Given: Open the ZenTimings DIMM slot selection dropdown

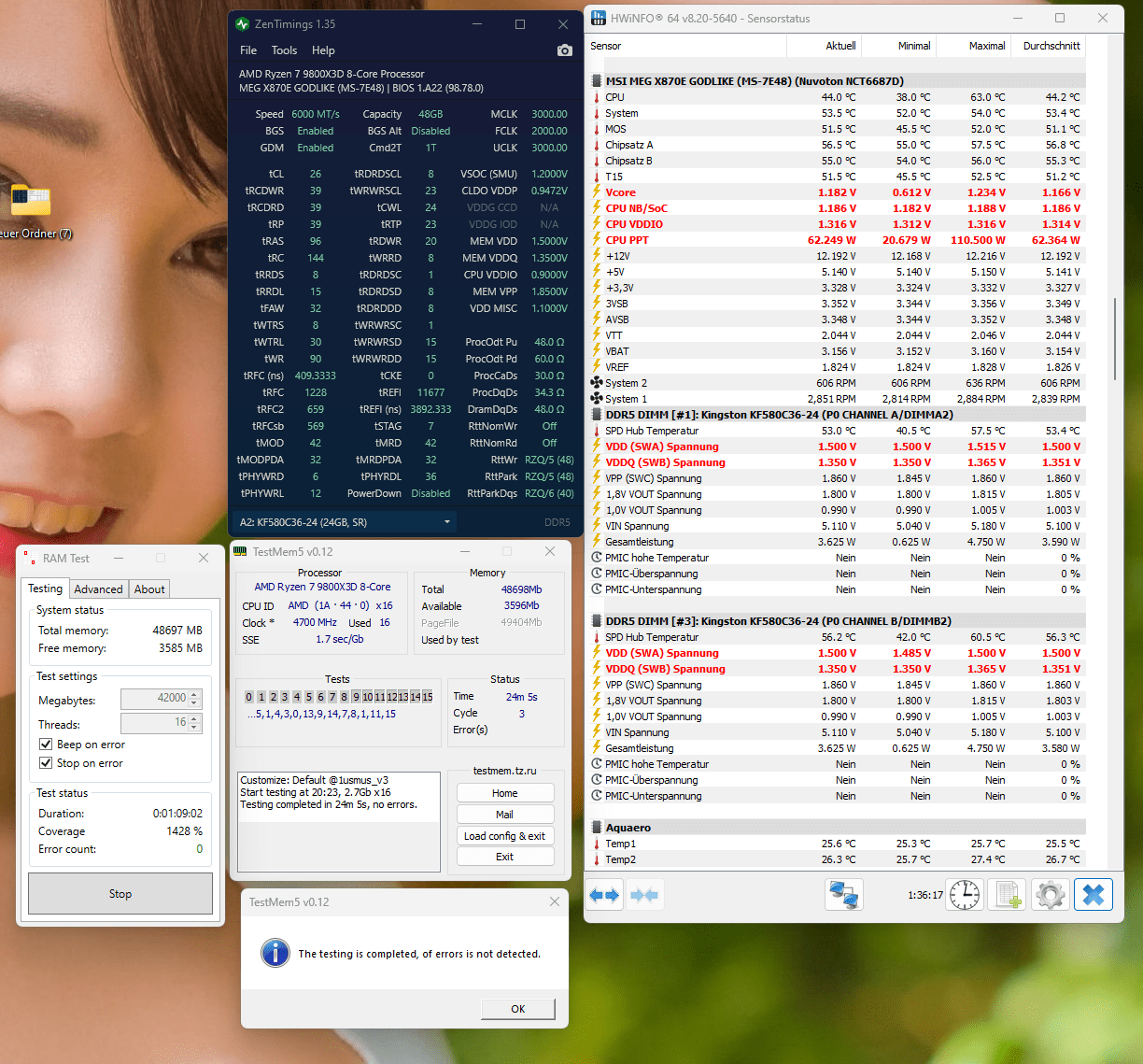Looking at the screenshot, I should (346, 522).
